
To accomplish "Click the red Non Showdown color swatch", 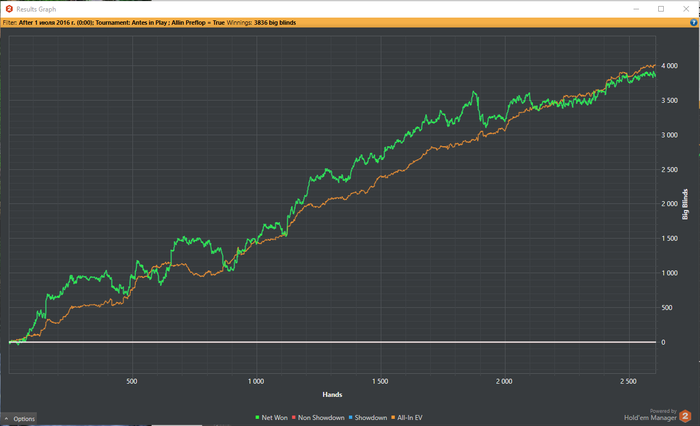I will coord(294,418).
